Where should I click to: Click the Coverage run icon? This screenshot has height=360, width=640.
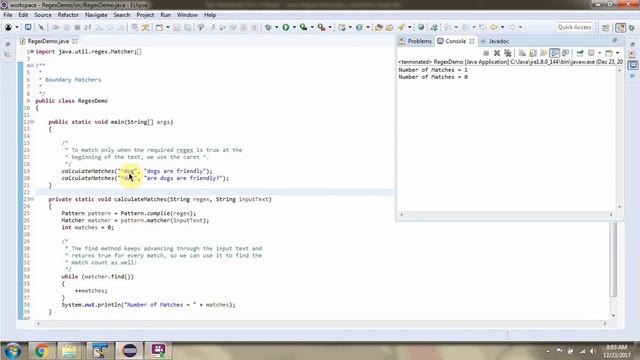click(x=303, y=27)
